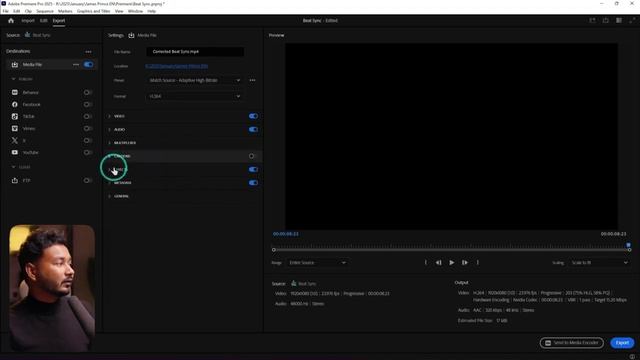Open the Graphics and Titles menu
Viewport: 640px width, 360px height.
tap(93, 11)
